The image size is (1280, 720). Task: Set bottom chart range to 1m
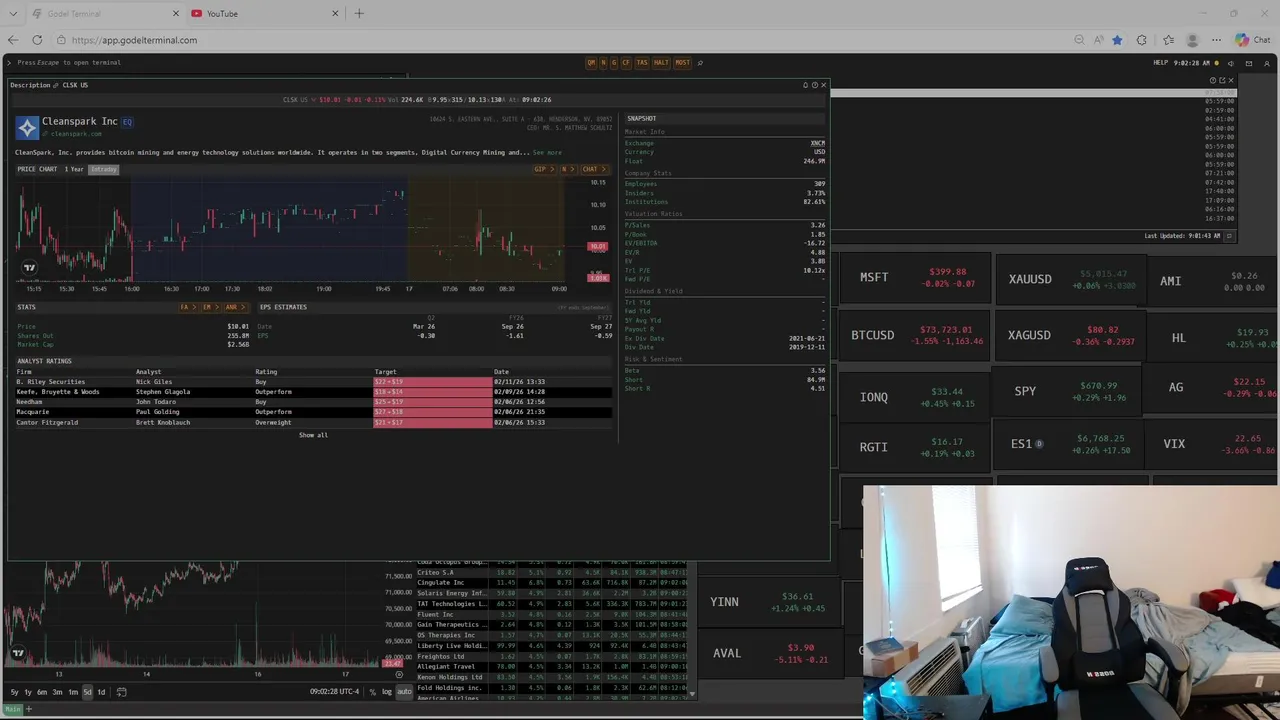point(71,692)
